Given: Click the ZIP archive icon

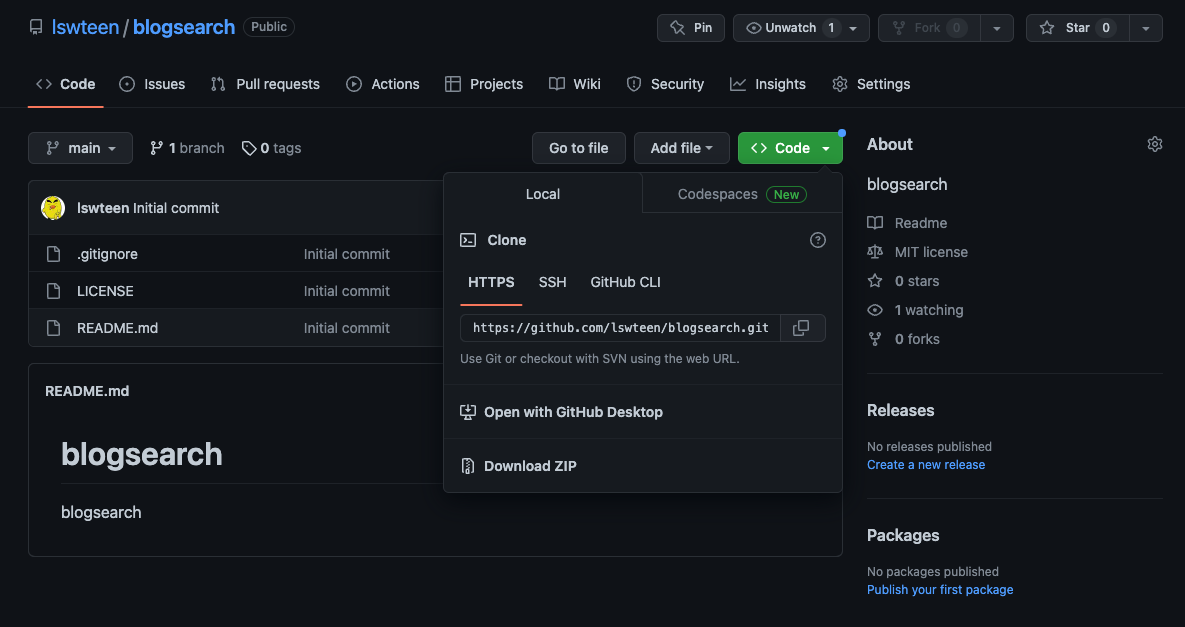Looking at the screenshot, I should pyautogui.click(x=468, y=466).
